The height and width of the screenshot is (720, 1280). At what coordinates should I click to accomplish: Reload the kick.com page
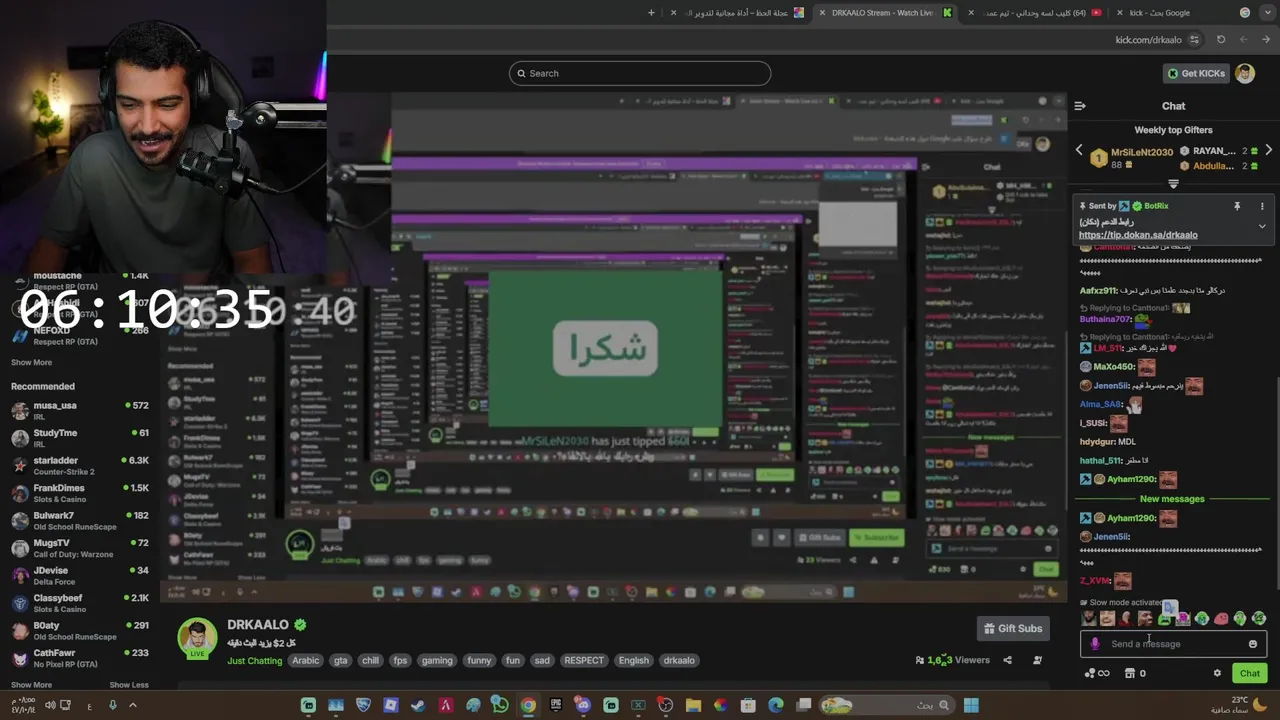1221,40
